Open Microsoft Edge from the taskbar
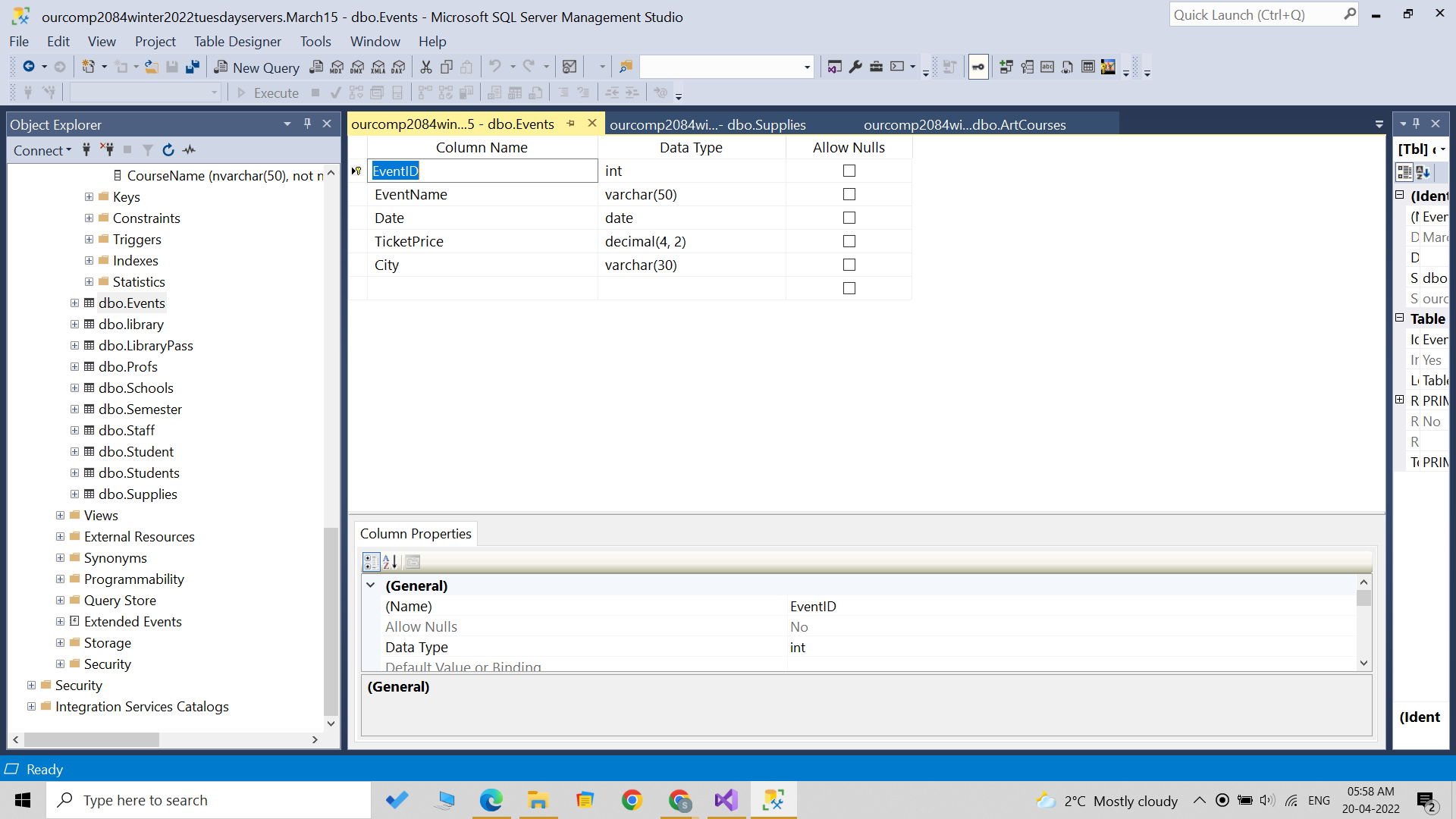Image resolution: width=1456 pixels, height=819 pixels. (x=491, y=800)
